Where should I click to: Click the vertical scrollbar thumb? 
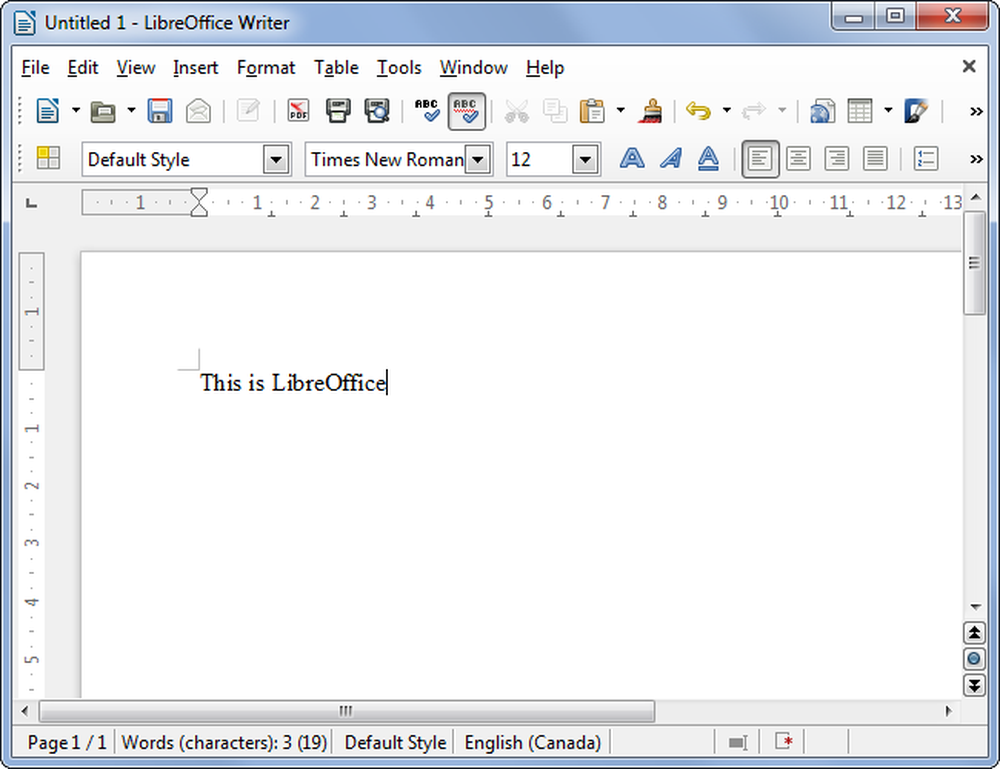coord(974,263)
